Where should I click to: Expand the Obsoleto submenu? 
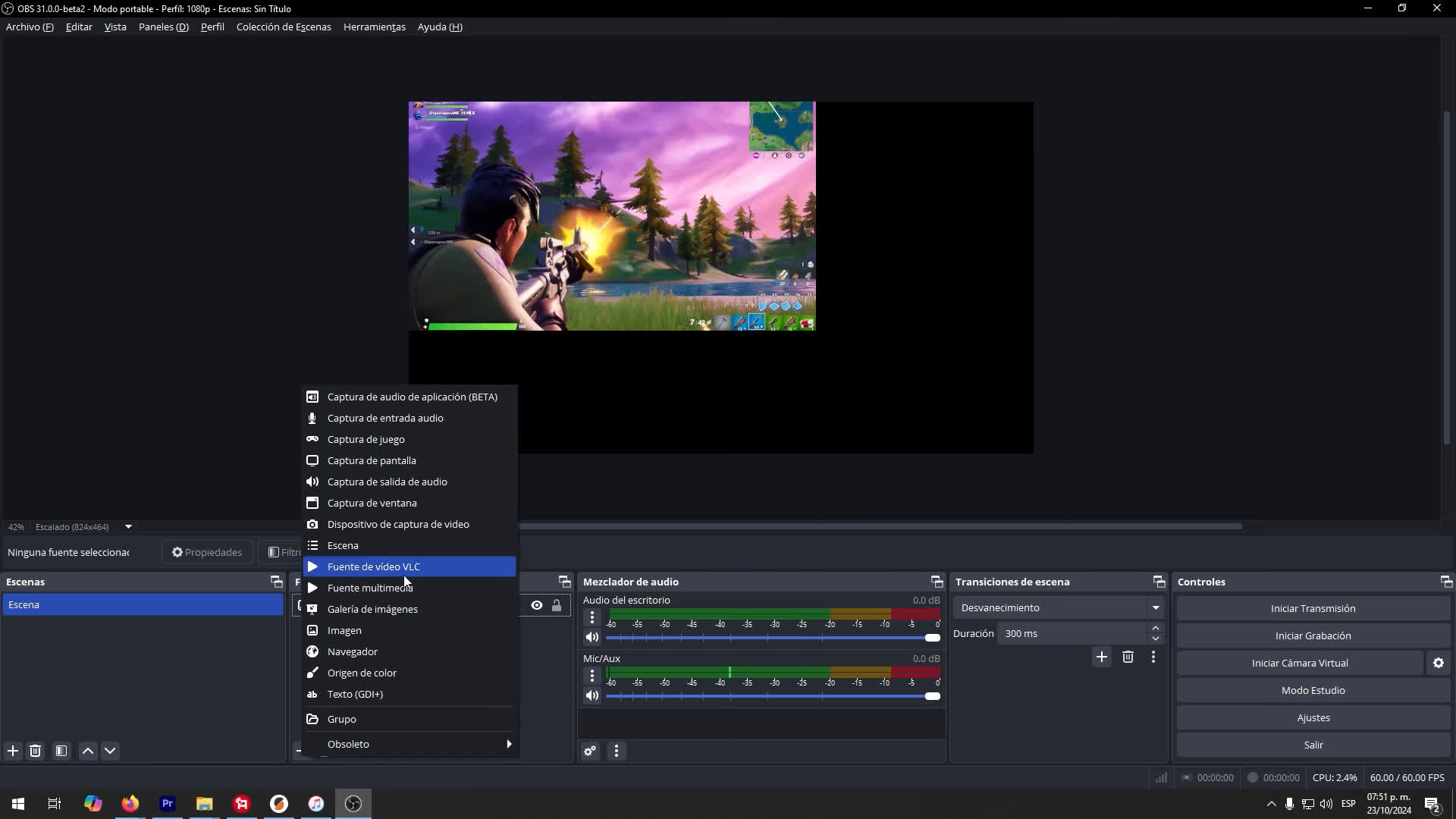pyautogui.click(x=409, y=744)
